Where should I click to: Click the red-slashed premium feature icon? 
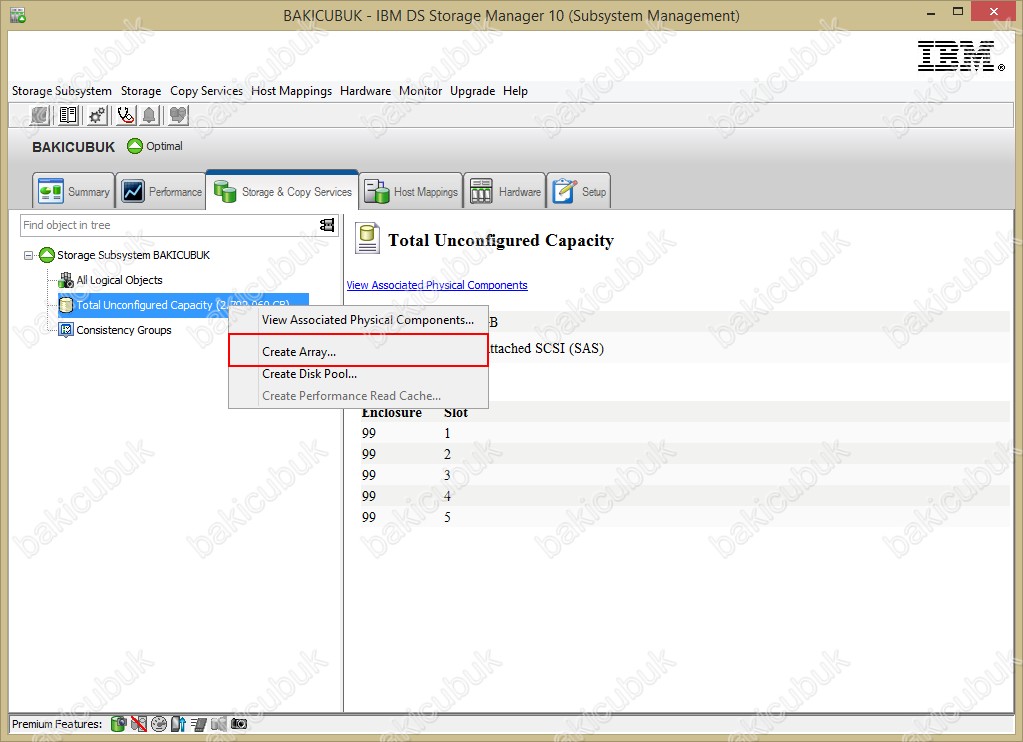pos(138,724)
